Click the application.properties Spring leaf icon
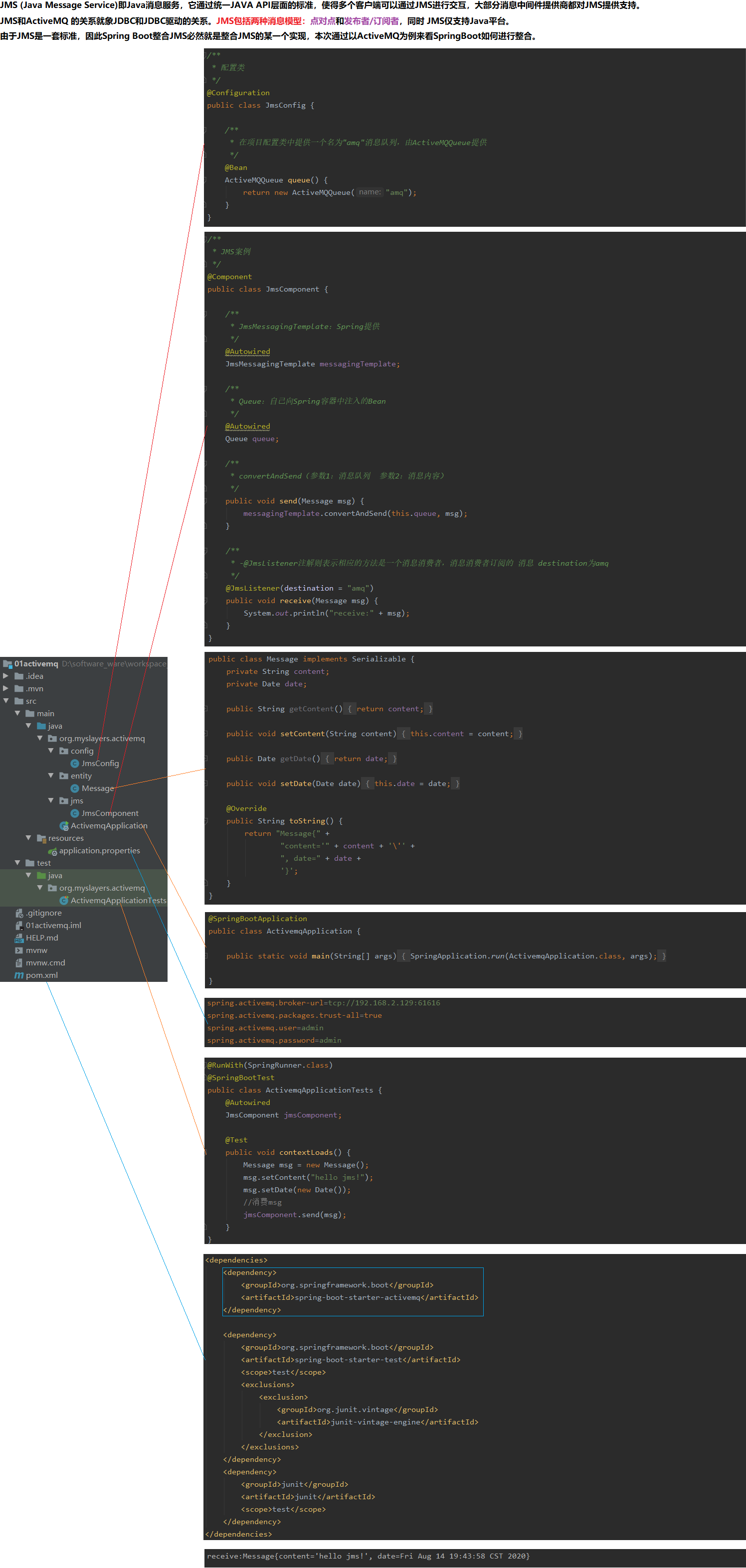Viewport: 746px width, 1568px height. [x=52, y=851]
